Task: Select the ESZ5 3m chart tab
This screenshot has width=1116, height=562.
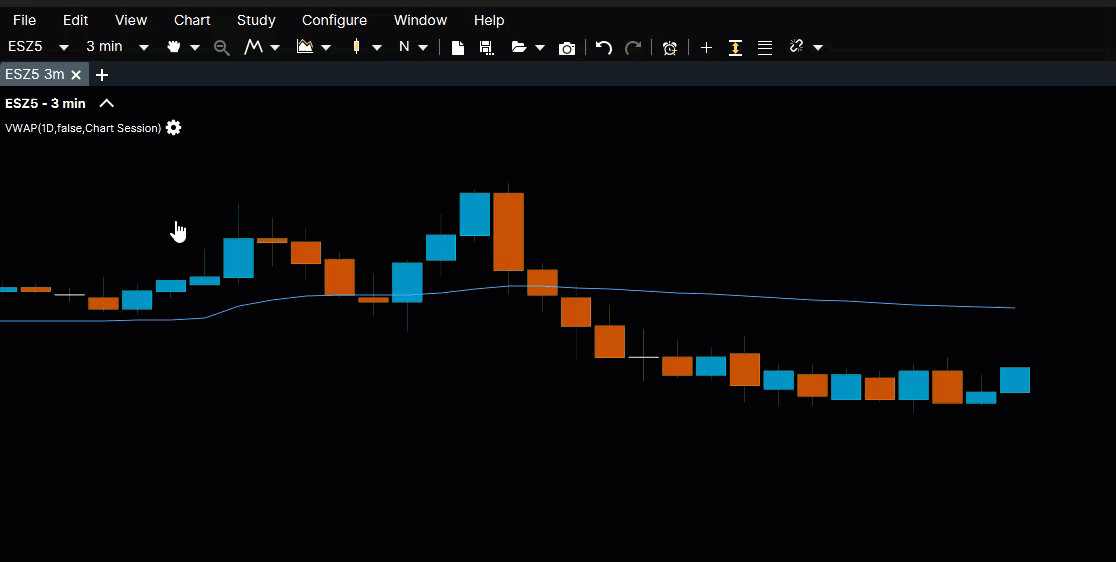Action: point(34,74)
